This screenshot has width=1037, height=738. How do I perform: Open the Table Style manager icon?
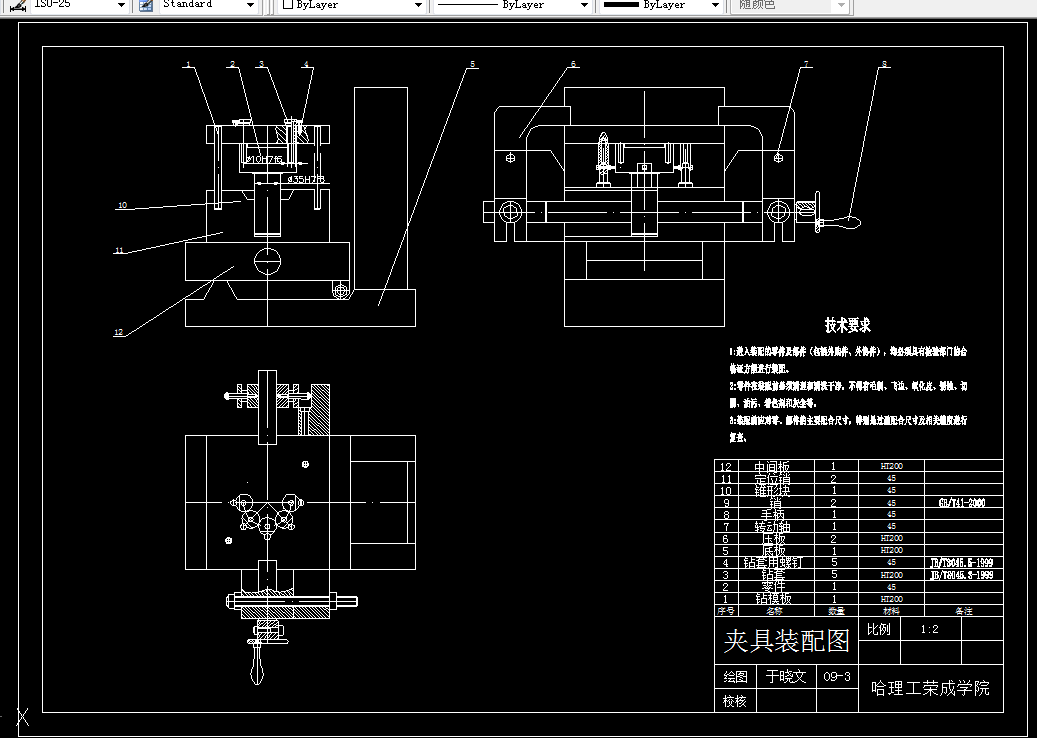(x=146, y=5)
